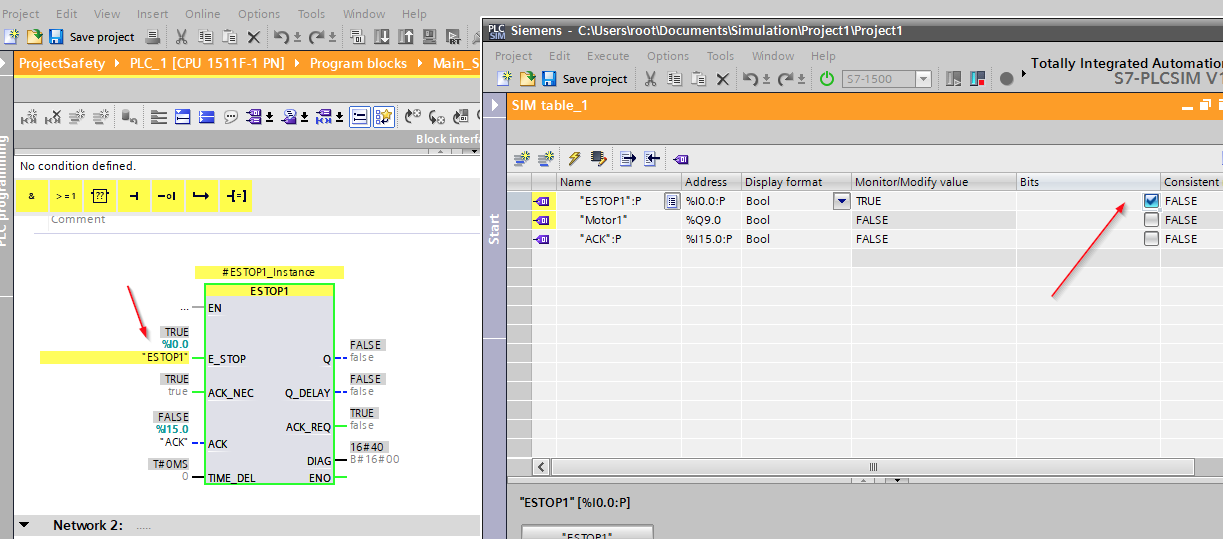
Task: Click PLC_1 [CPU 1511F-1 PN] breadcrumb
Action: coord(207,63)
